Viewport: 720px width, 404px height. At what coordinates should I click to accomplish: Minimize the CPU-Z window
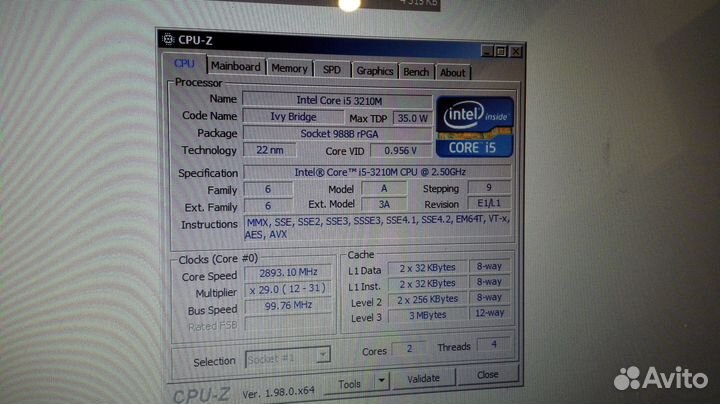click(x=488, y=50)
